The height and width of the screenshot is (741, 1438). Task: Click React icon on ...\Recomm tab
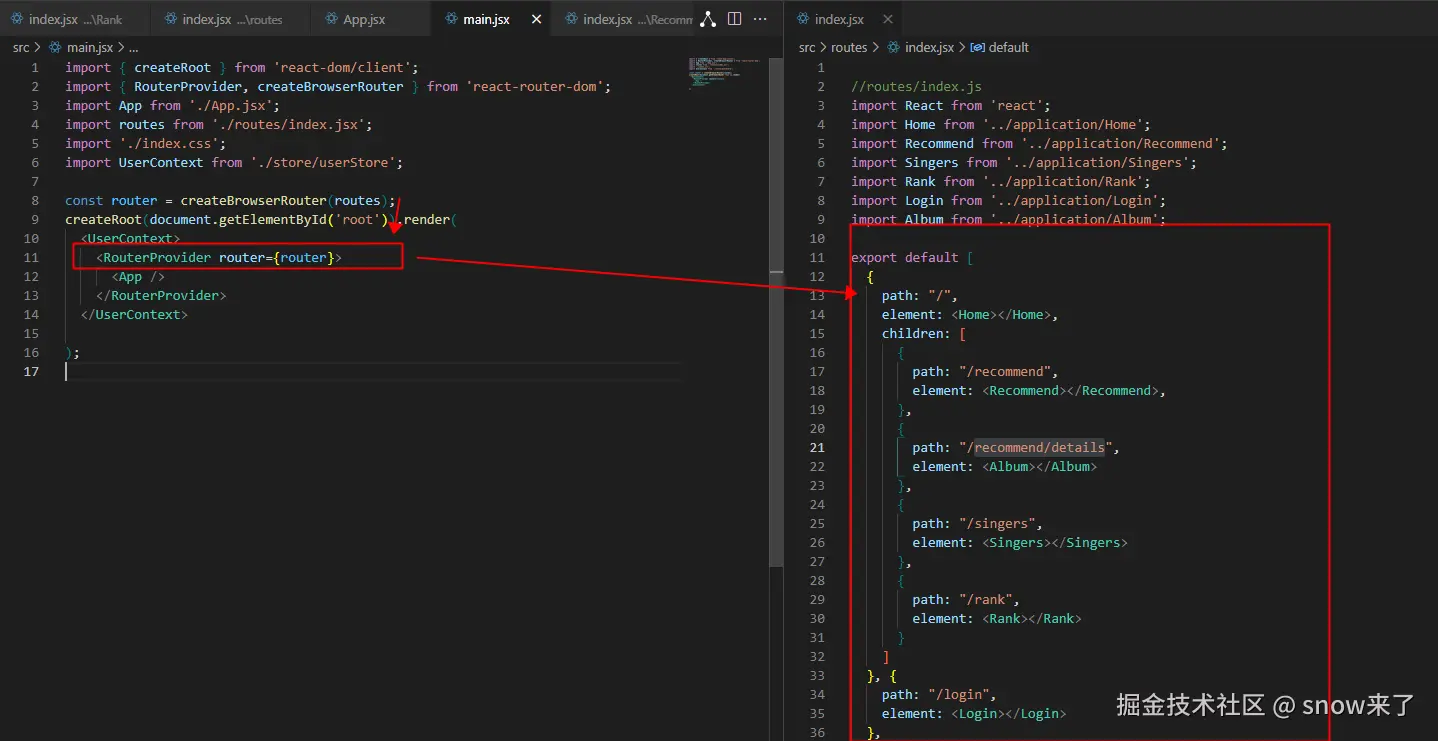click(571, 19)
